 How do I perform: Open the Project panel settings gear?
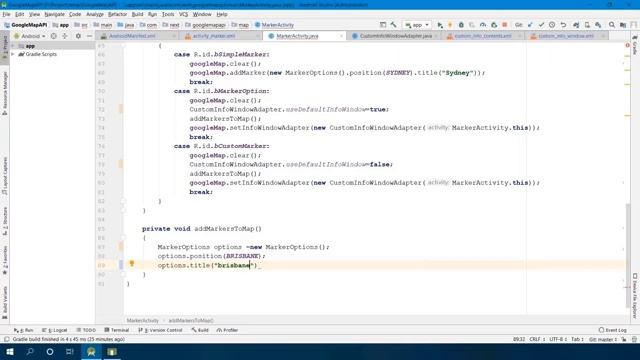[78, 36]
